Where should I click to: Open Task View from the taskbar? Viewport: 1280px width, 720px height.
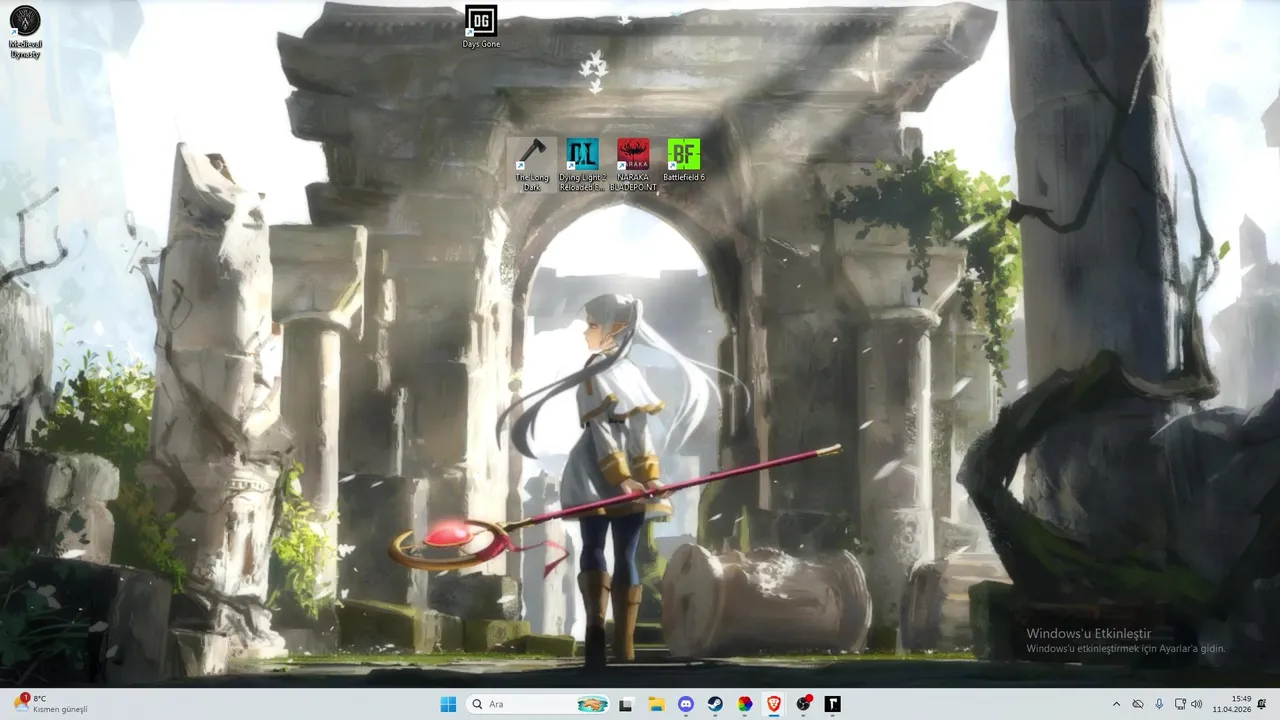click(626, 704)
